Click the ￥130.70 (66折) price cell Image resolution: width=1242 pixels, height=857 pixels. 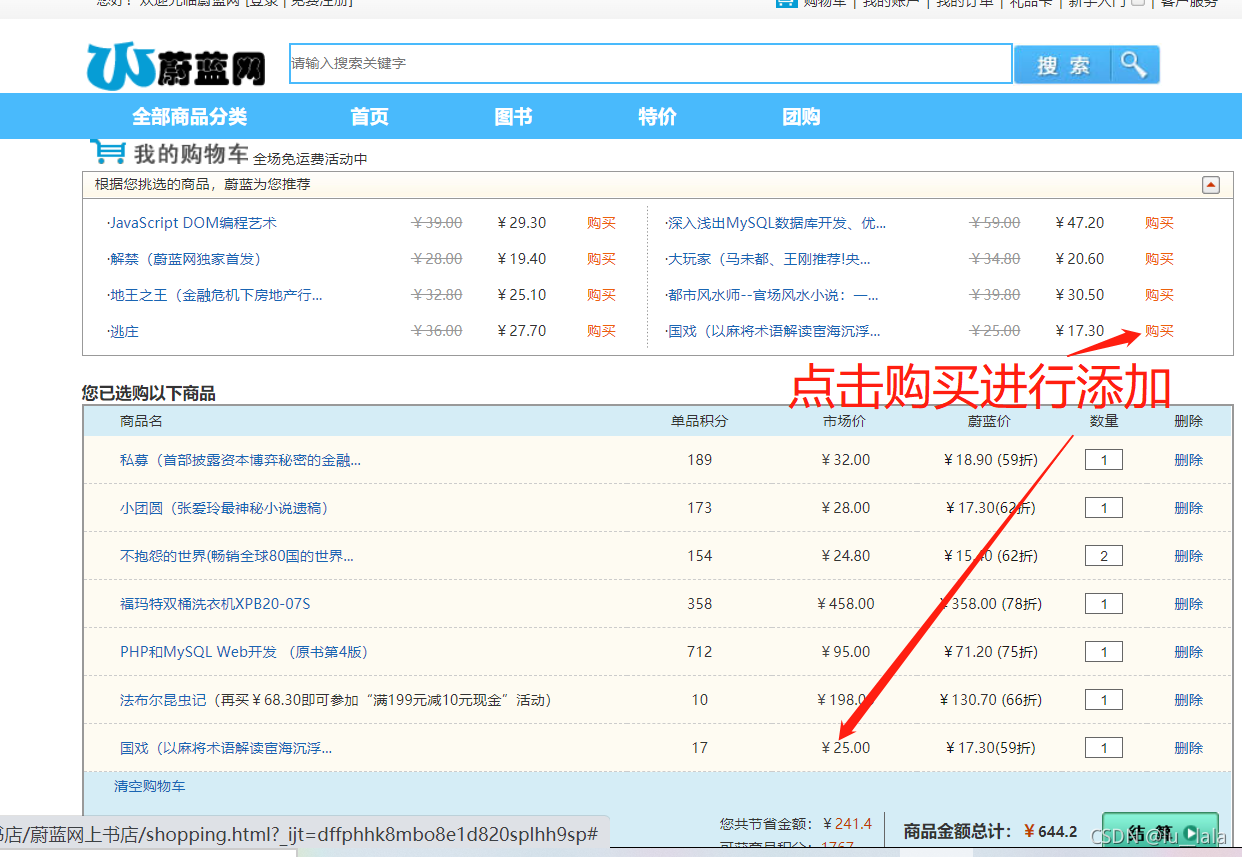990,700
